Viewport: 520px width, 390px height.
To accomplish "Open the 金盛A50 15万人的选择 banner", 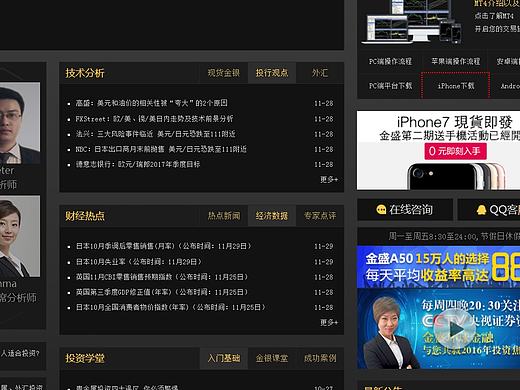I will [438, 267].
